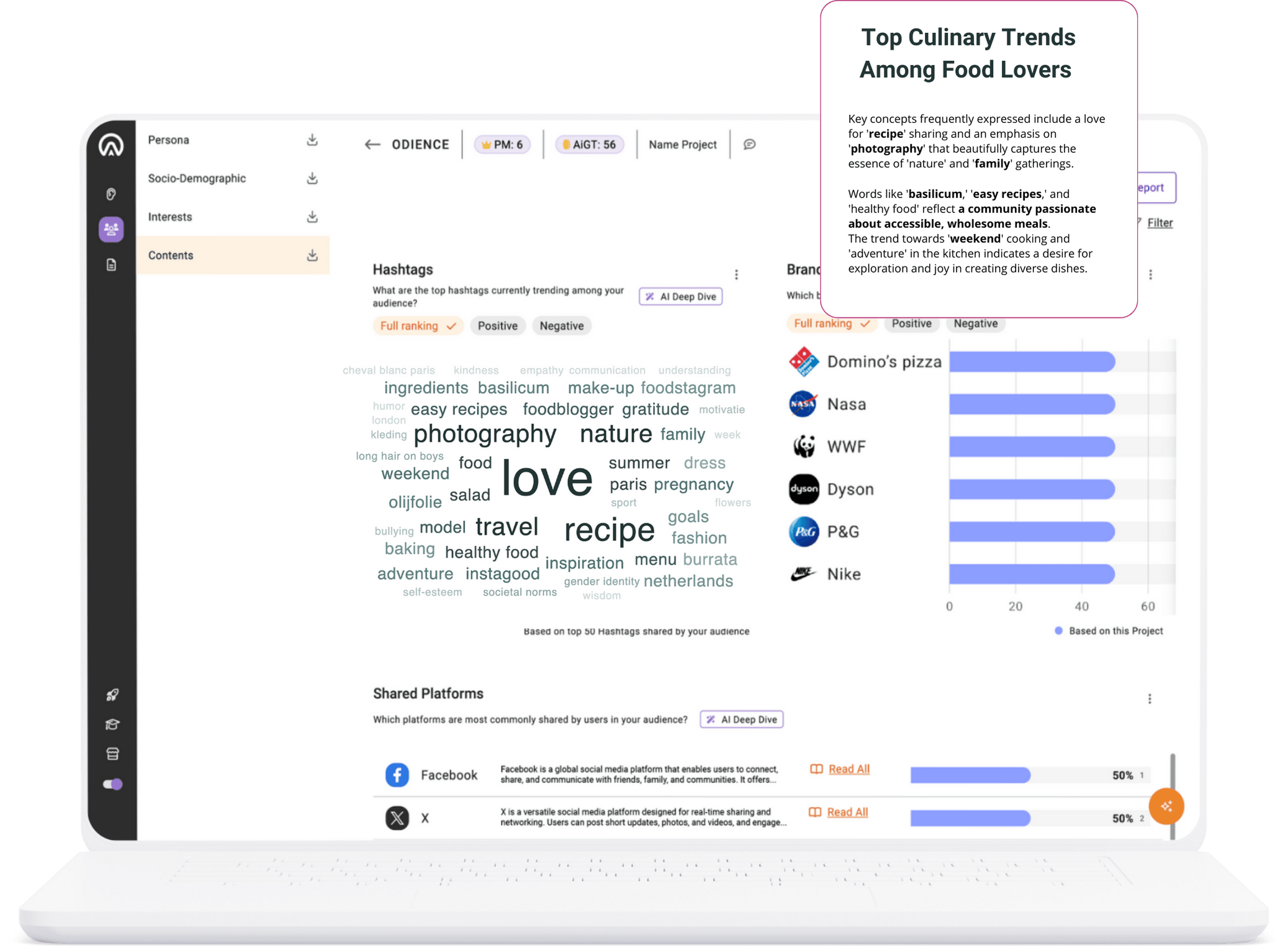Go back with arrow next to ODIENCE
Image resolution: width=1288 pixels, height=948 pixels.
tap(372, 145)
